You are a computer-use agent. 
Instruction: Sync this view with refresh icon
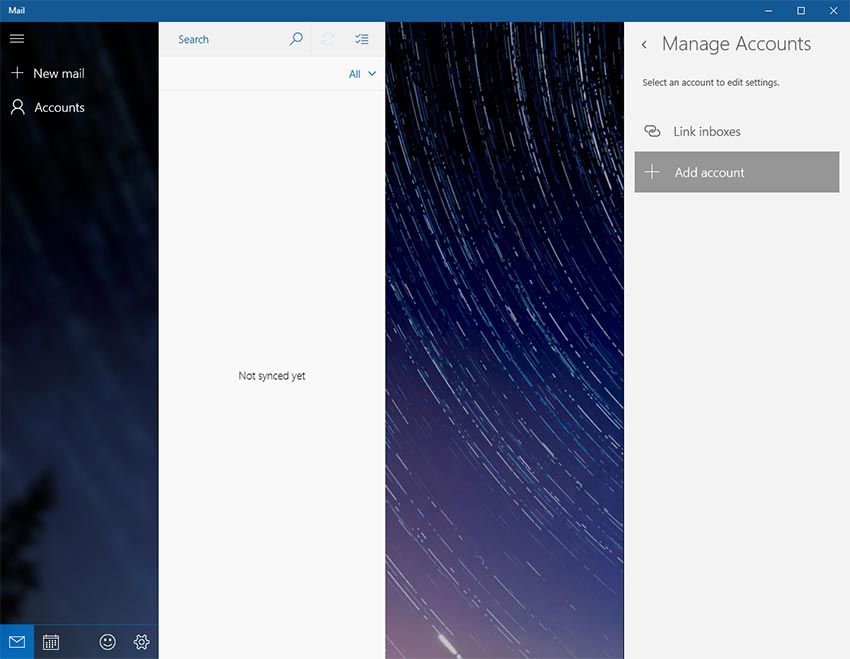(x=328, y=39)
